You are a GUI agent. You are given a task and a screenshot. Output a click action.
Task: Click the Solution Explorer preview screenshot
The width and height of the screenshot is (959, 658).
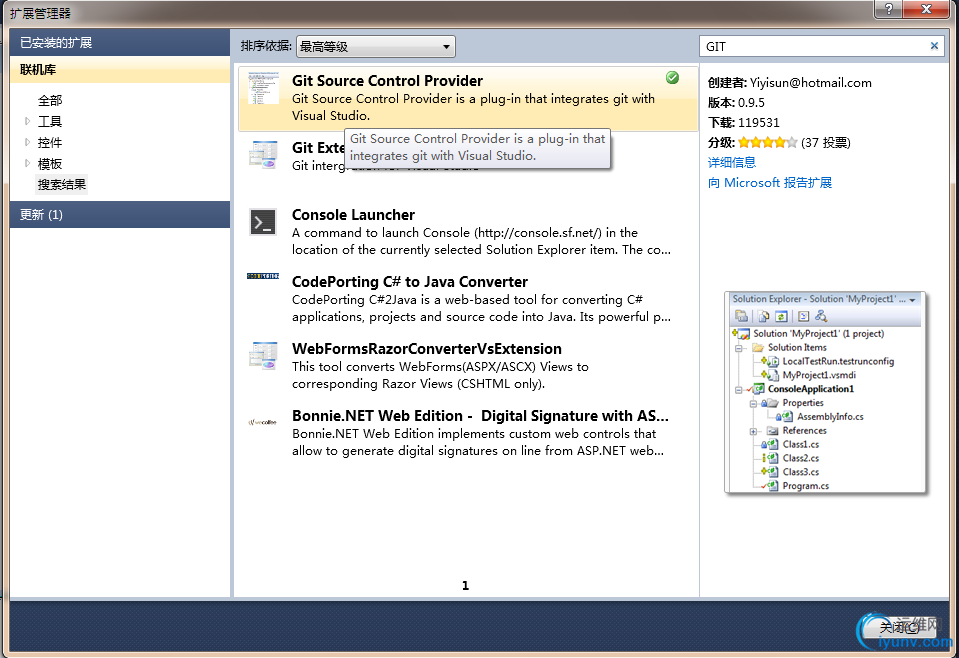(x=825, y=393)
